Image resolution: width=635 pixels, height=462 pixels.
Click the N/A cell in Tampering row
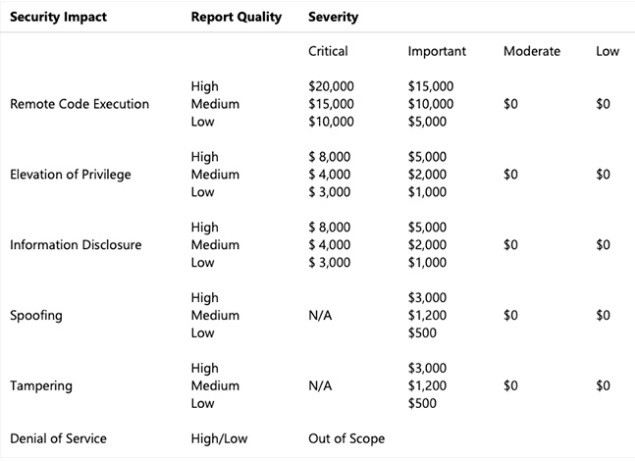click(320, 386)
